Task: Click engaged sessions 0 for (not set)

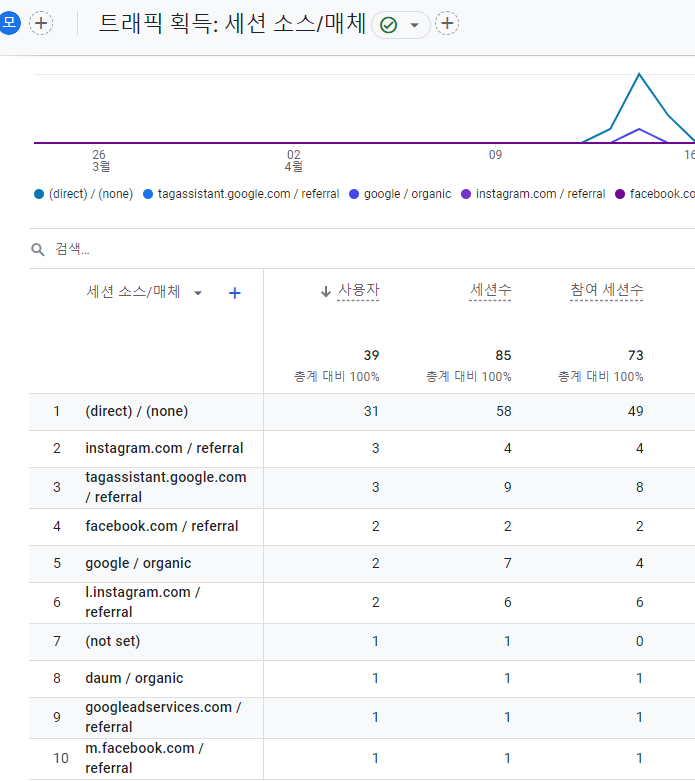Action: [640, 642]
